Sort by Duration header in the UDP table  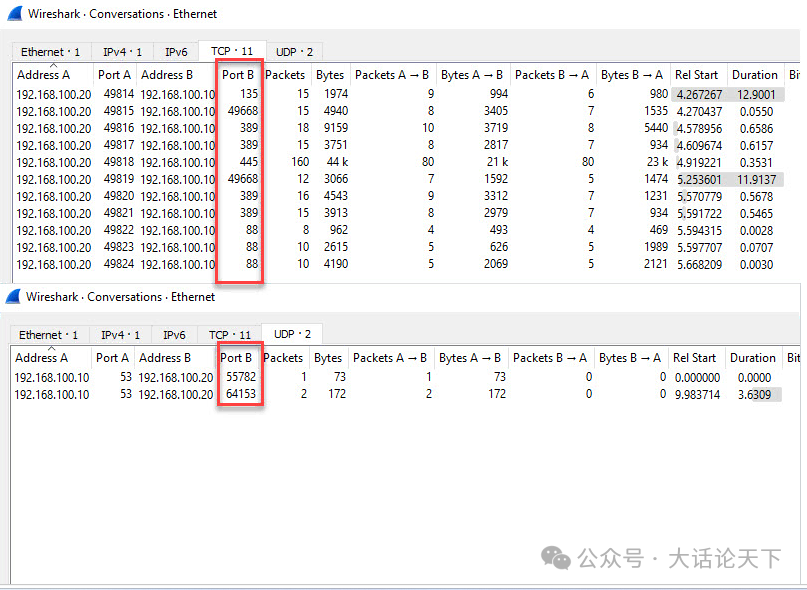753,358
